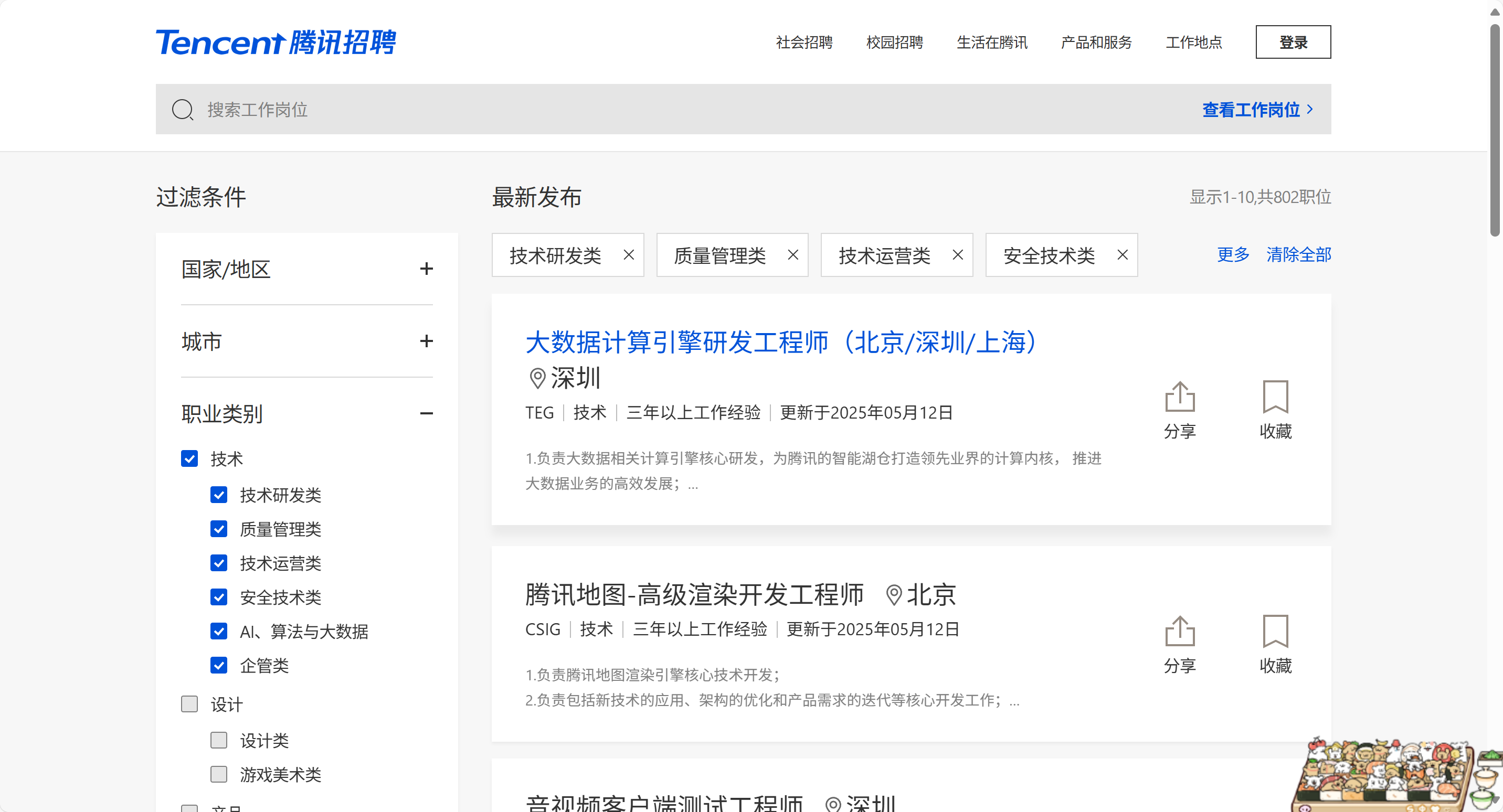Share the 大数据计算引擎研发工程师 job
1503x812 pixels.
pos(1180,410)
